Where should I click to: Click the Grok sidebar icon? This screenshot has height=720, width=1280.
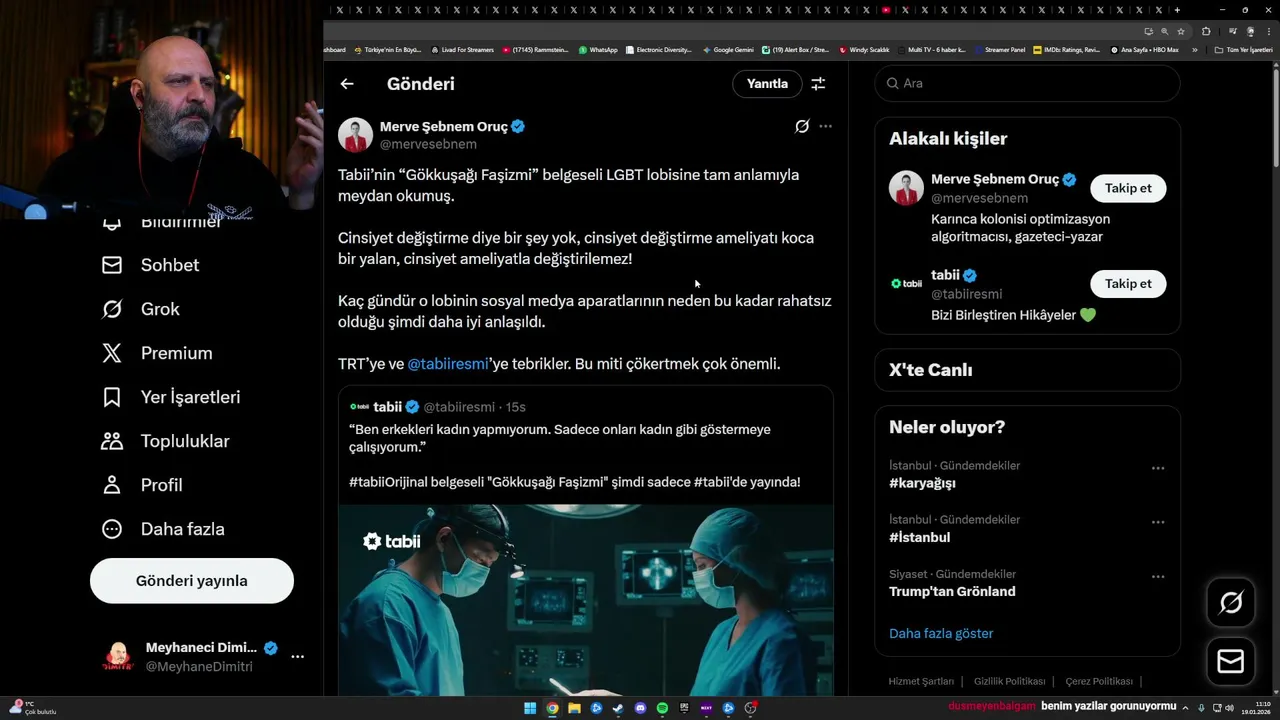112,309
